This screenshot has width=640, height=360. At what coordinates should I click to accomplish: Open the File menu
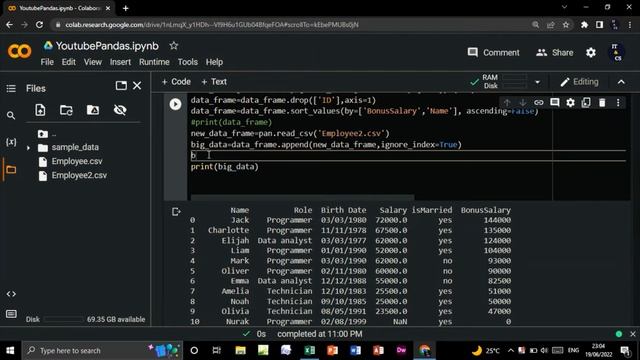coord(47,62)
